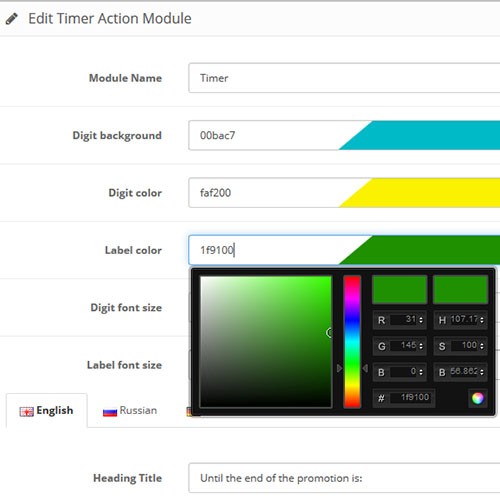Click the Russian flag icon
This screenshot has height=500, width=500.
coord(110,412)
